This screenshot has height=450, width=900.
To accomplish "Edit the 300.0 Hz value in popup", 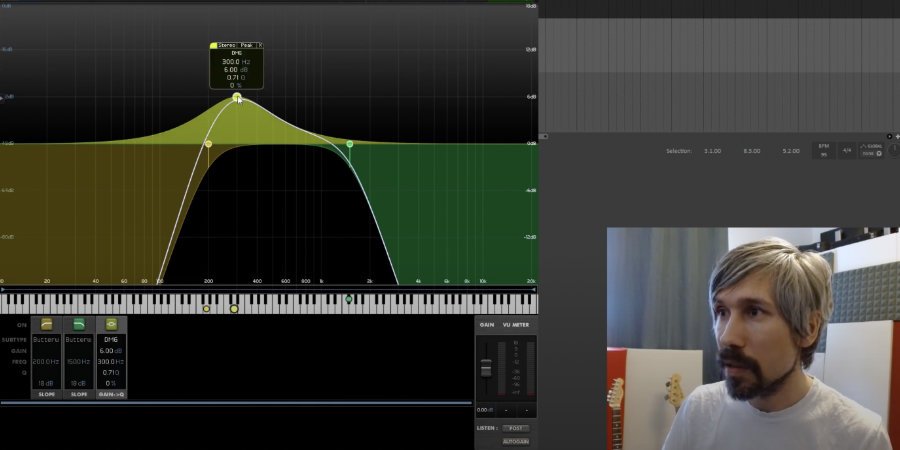I will point(236,61).
